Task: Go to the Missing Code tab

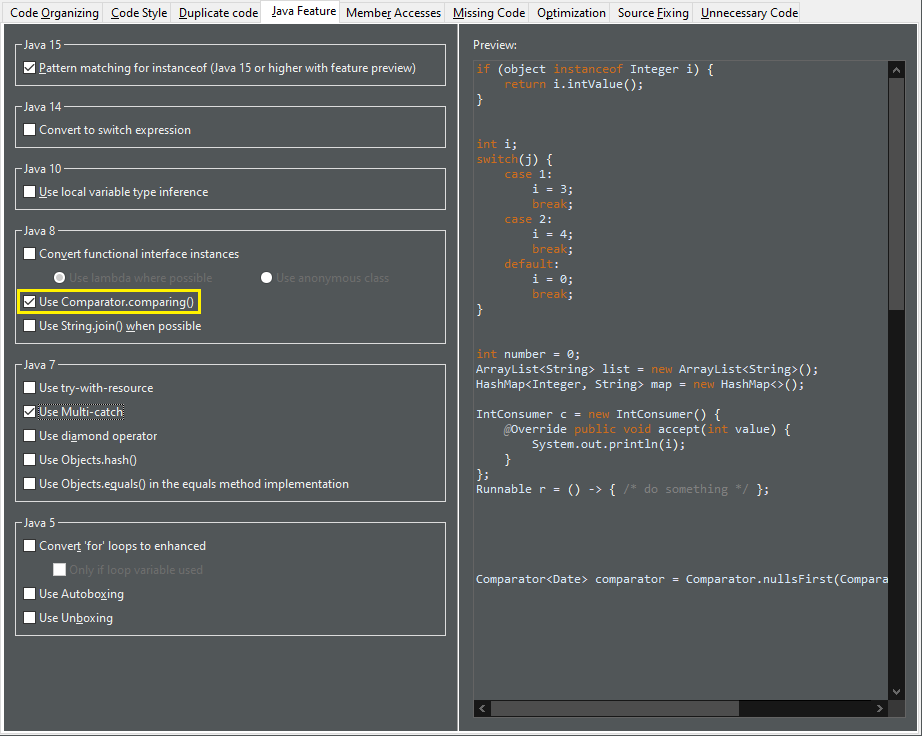Action: [x=489, y=13]
